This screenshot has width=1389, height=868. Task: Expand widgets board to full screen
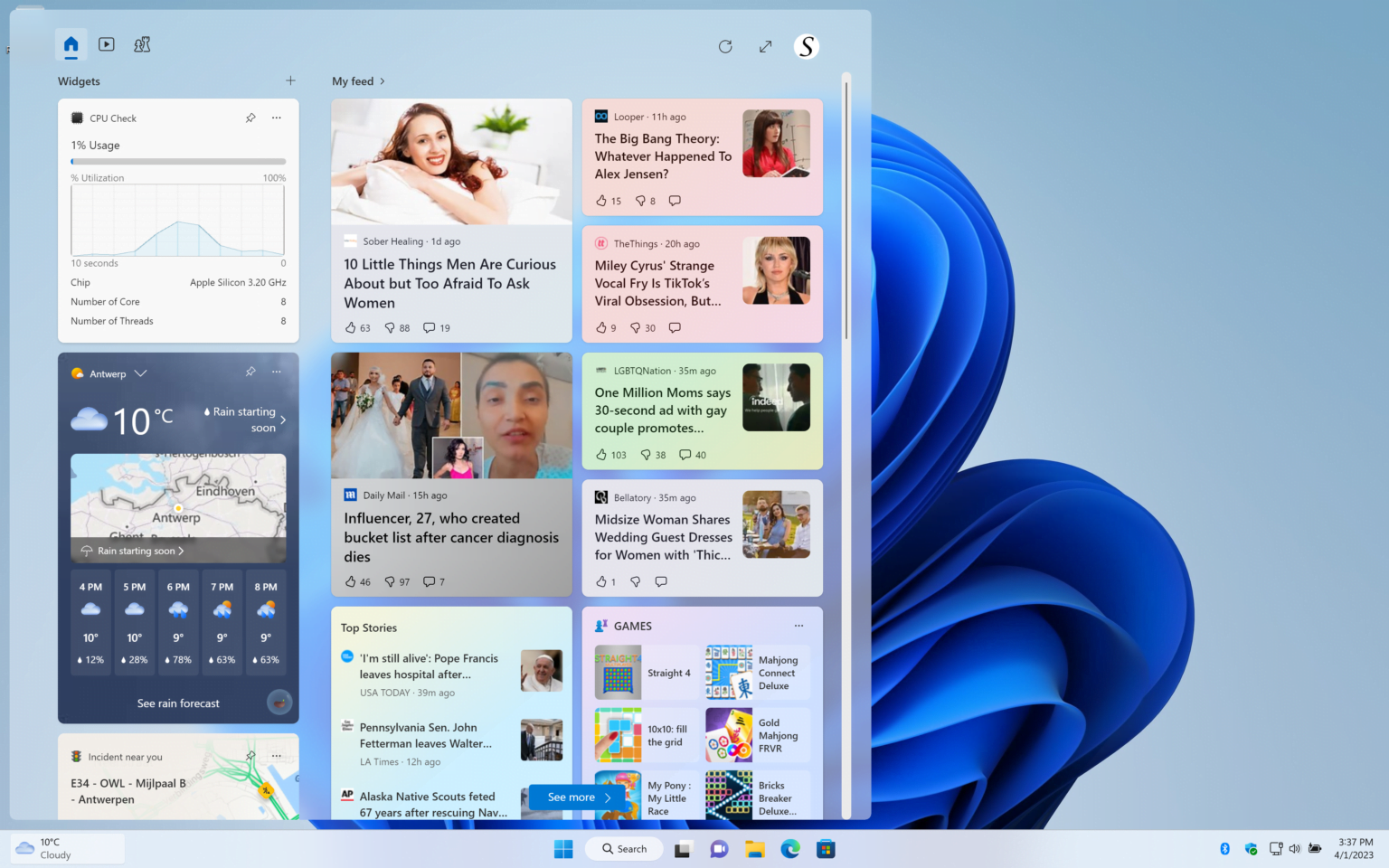point(765,45)
